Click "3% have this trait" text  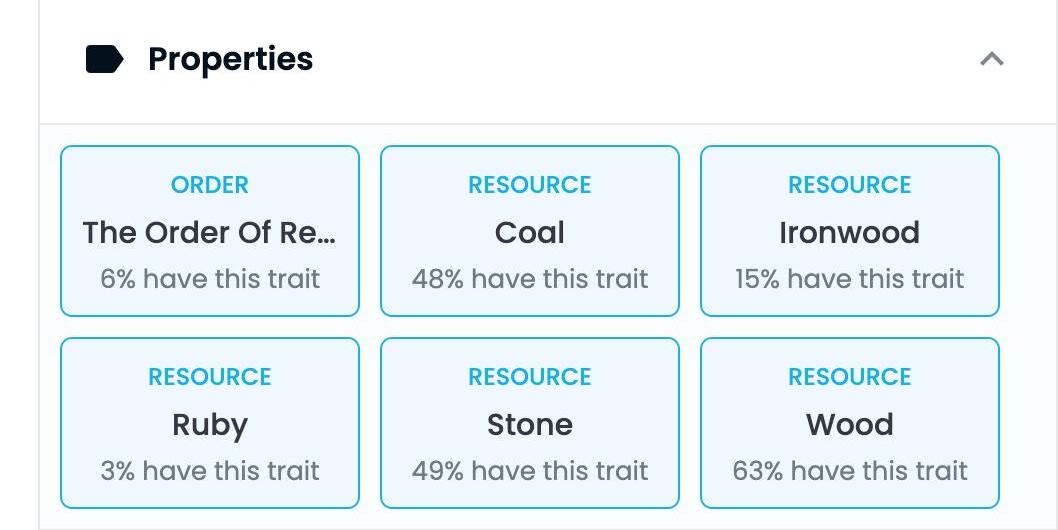[x=210, y=471]
